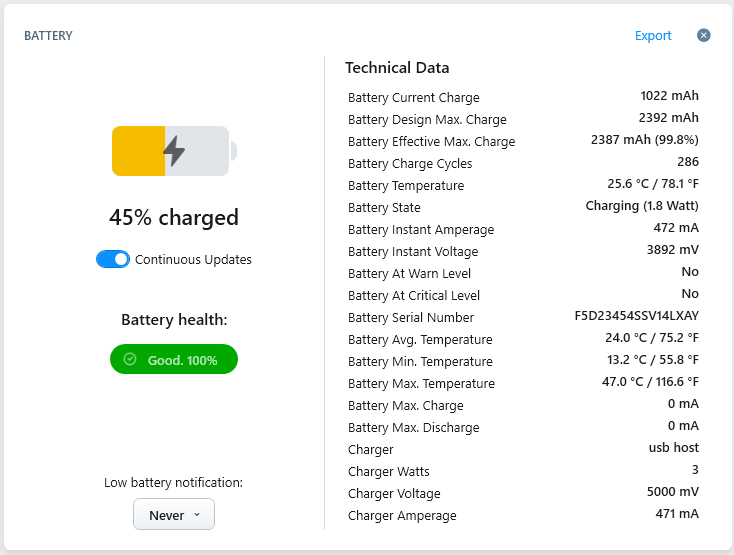Click the Good. 100% health badge
Viewport: 734px width, 555px height.
pyautogui.click(x=174, y=359)
